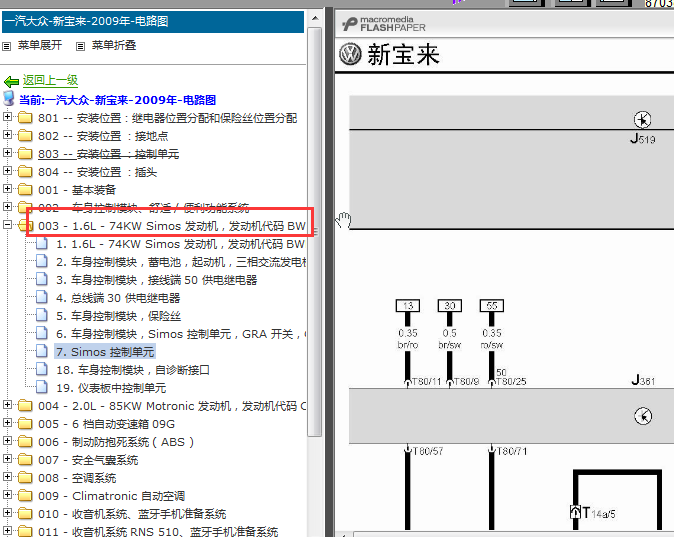Expand the 004 2.0L 85KW Motronic folder
Image resolution: width=674 pixels, height=537 pixels.
click(x=7, y=405)
